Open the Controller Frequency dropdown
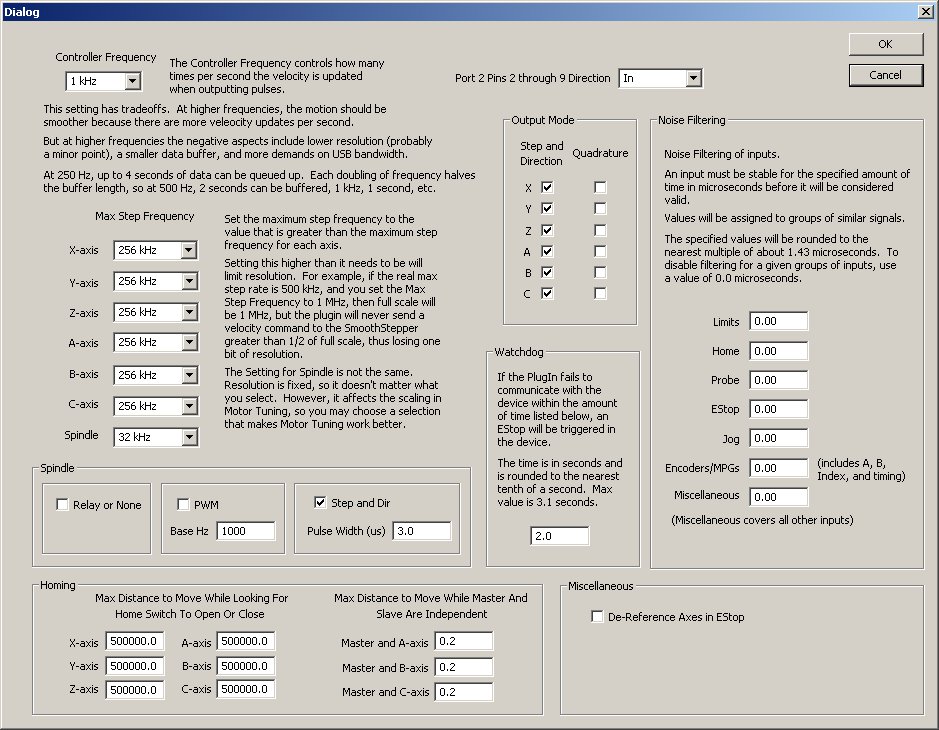 click(133, 81)
